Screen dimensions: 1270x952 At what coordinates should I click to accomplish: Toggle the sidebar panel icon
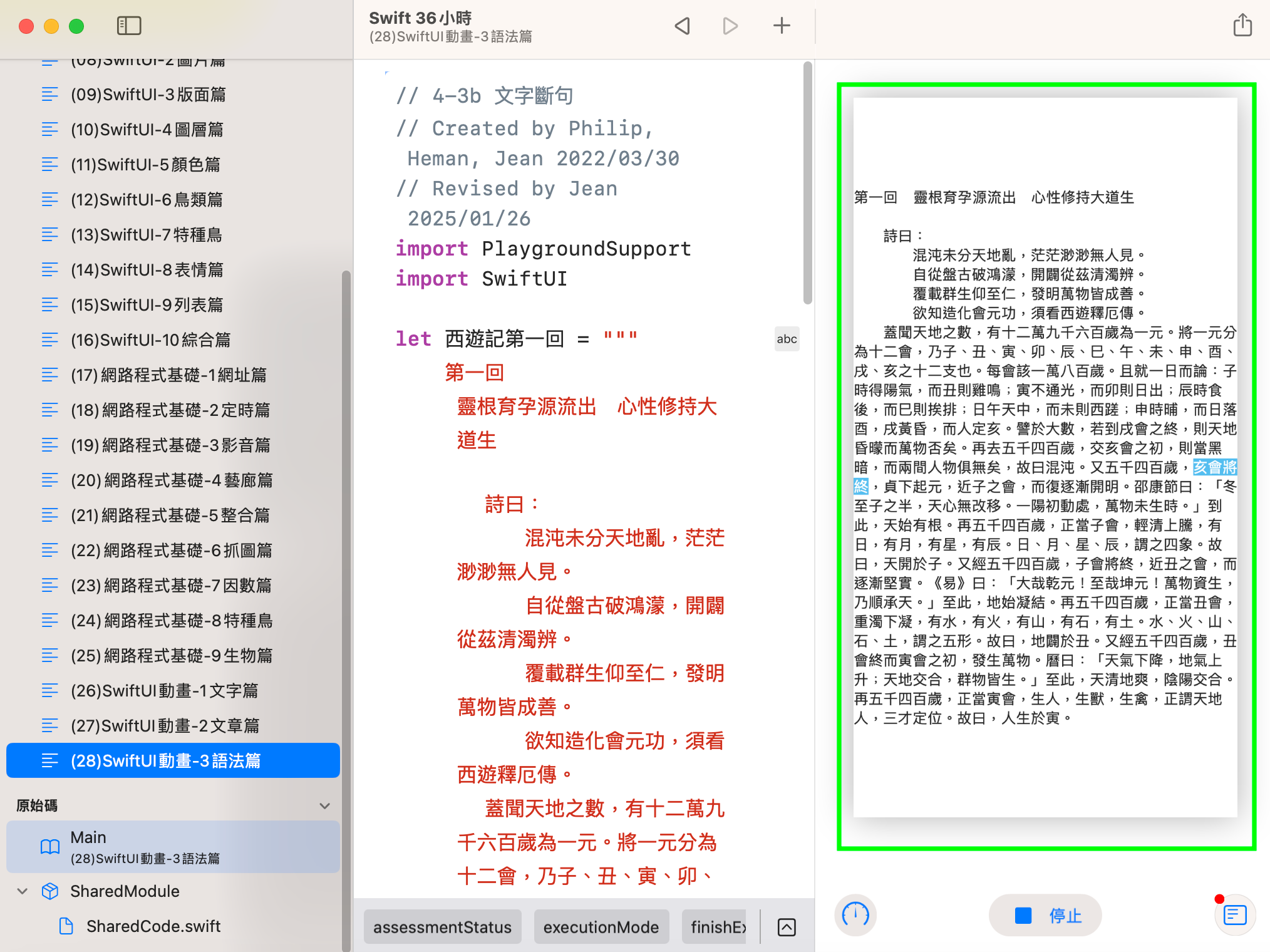129,26
